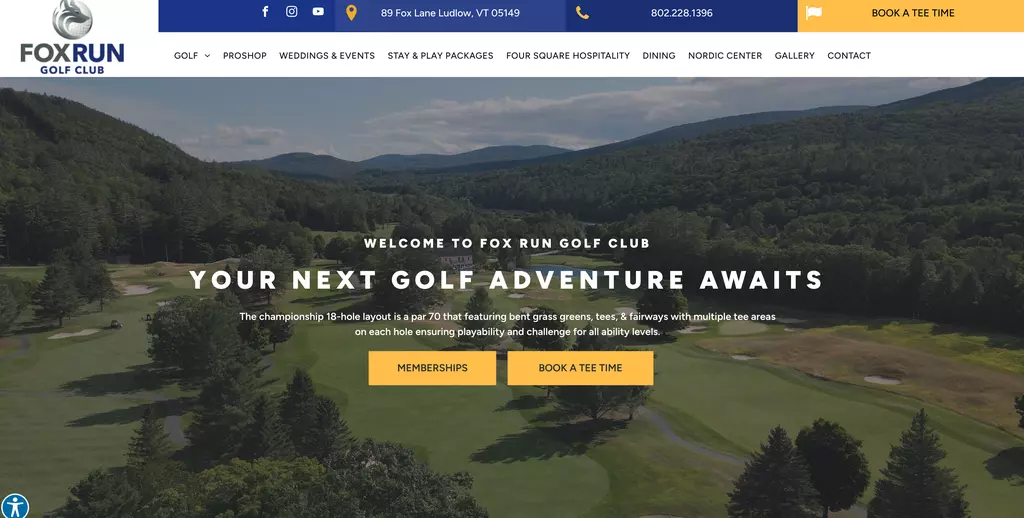This screenshot has height=518, width=1024.
Task: Navigate to the Dining page
Action: coord(659,56)
